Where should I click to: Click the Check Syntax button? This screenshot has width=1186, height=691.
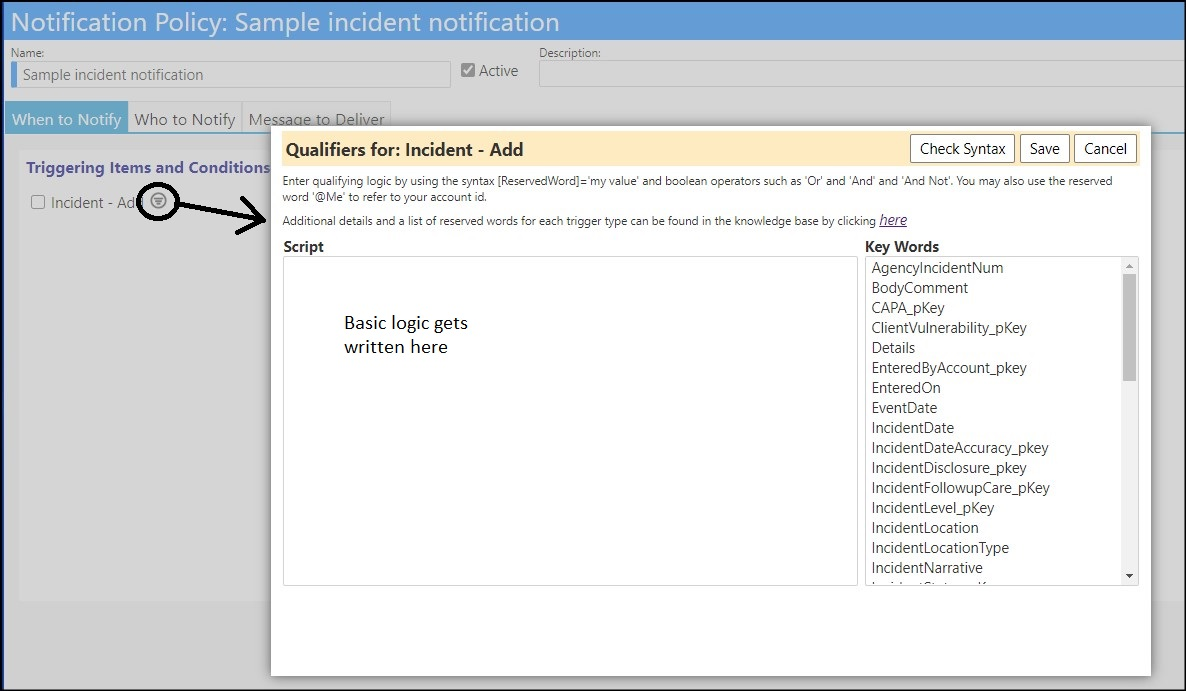962,149
